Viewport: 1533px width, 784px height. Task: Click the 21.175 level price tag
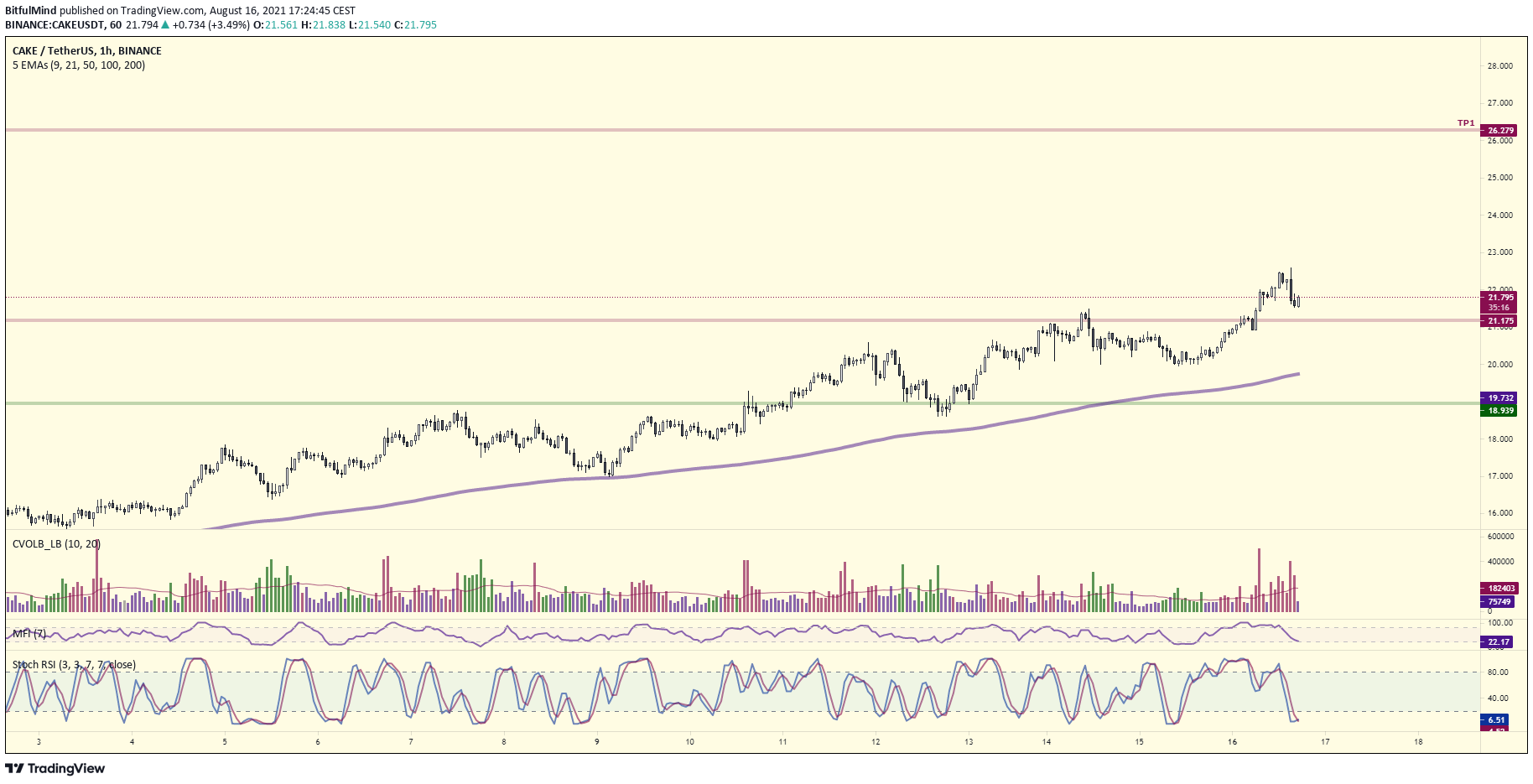[x=1499, y=321]
